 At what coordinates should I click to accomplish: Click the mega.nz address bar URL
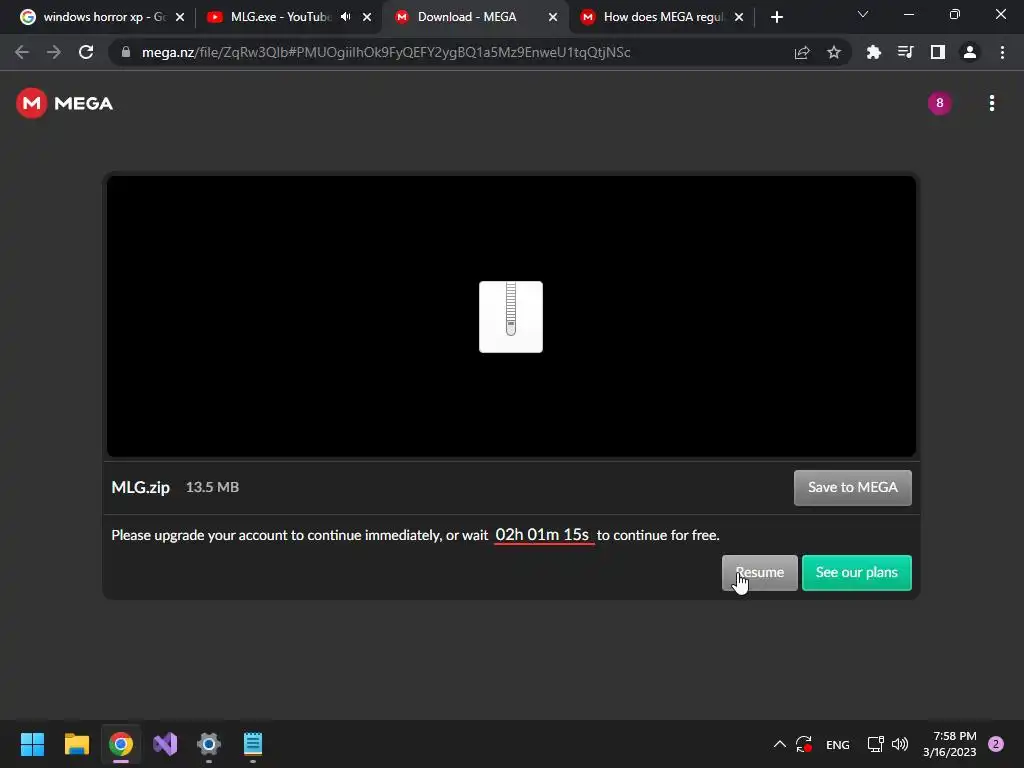[x=386, y=52]
